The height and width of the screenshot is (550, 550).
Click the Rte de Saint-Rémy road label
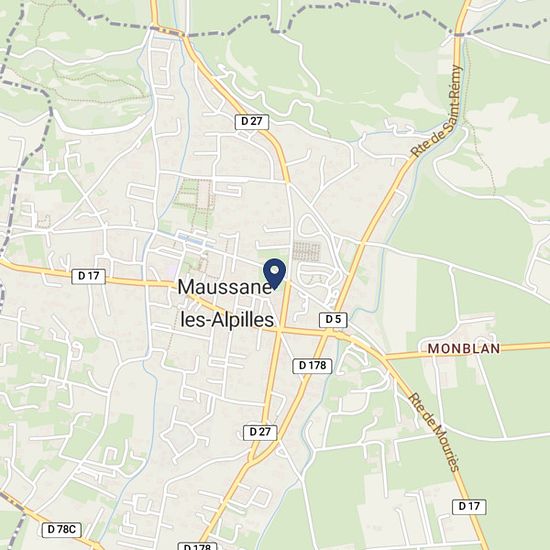437,111
